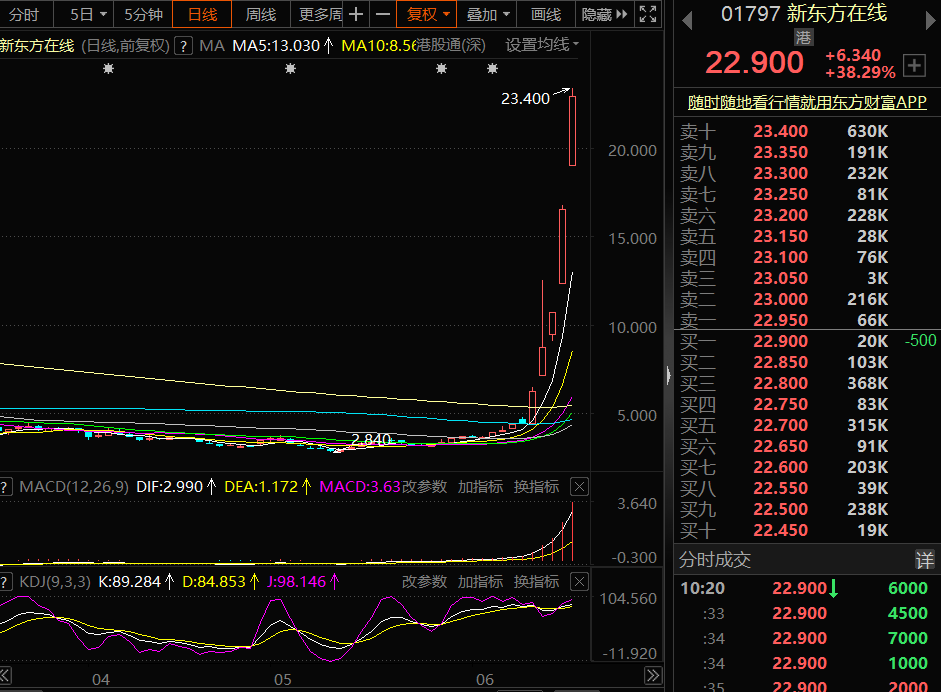Activate the 画线 drawing tool
Viewport: 941px width, 692px height.
[546, 14]
